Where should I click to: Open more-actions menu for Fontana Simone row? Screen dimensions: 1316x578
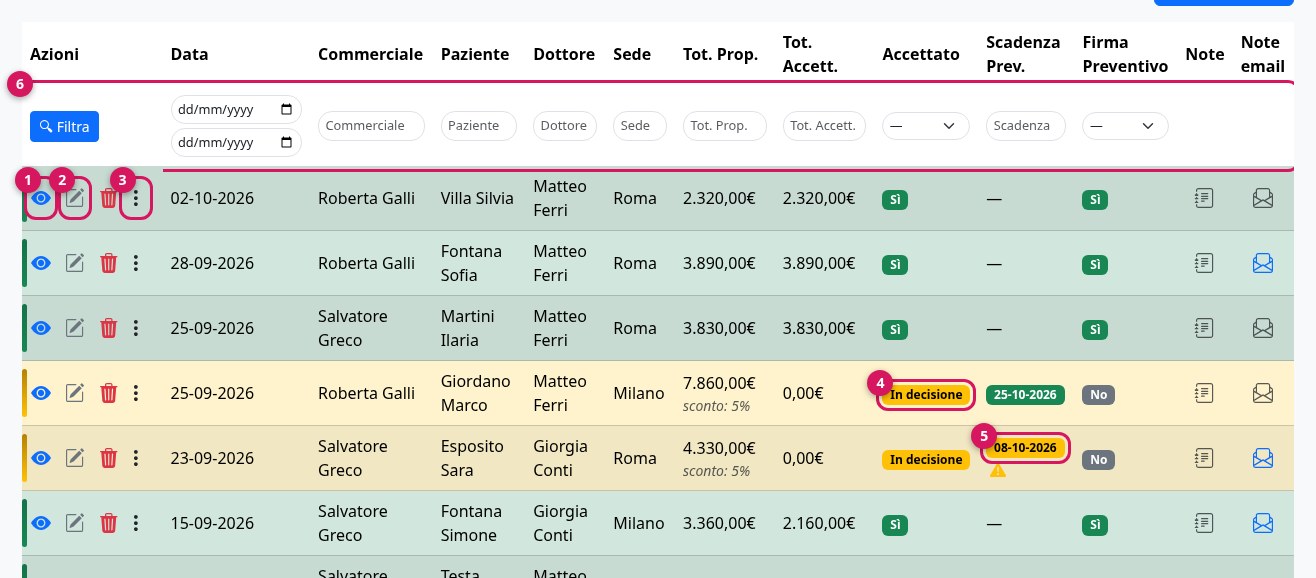(x=136, y=523)
